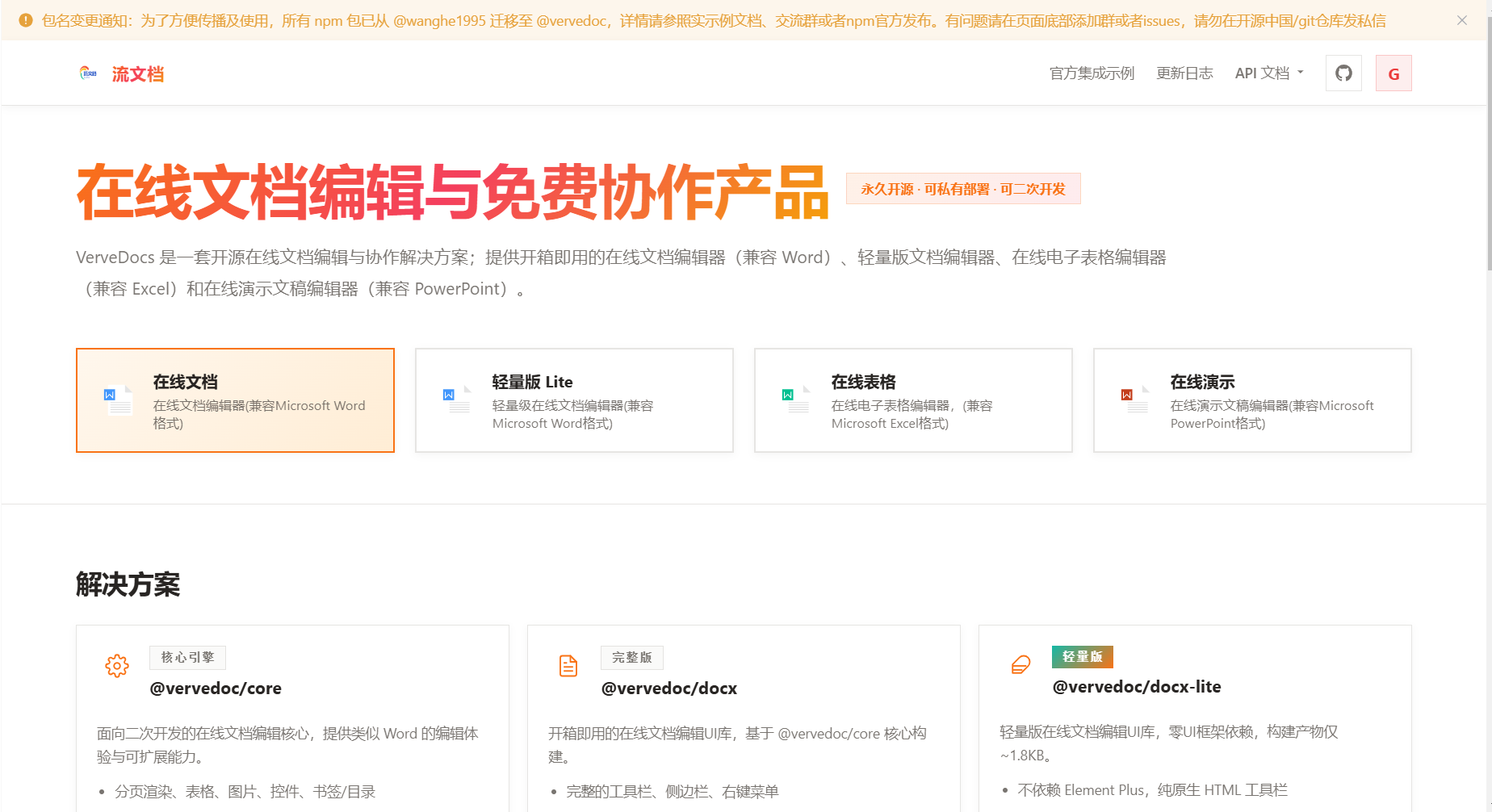Click the warning icon in the notice banner
The width and height of the screenshot is (1492, 812).
[26, 20]
